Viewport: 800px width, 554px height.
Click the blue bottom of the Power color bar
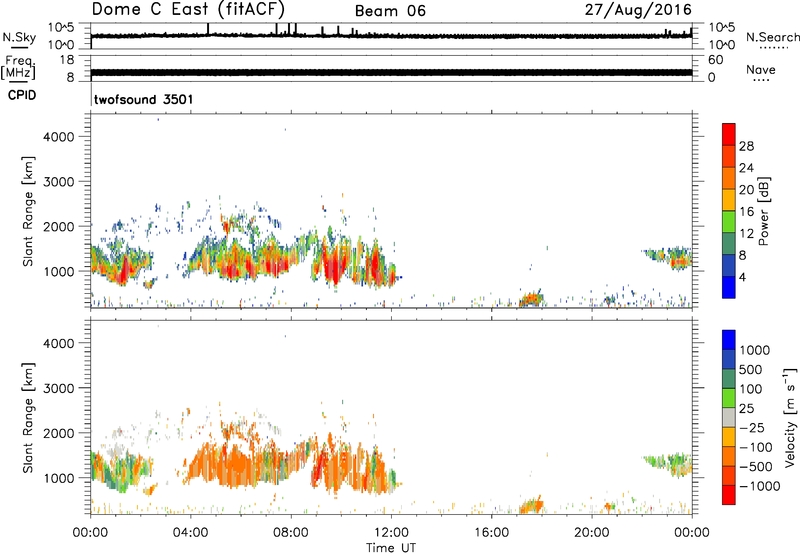pyautogui.click(x=729, y=287)
